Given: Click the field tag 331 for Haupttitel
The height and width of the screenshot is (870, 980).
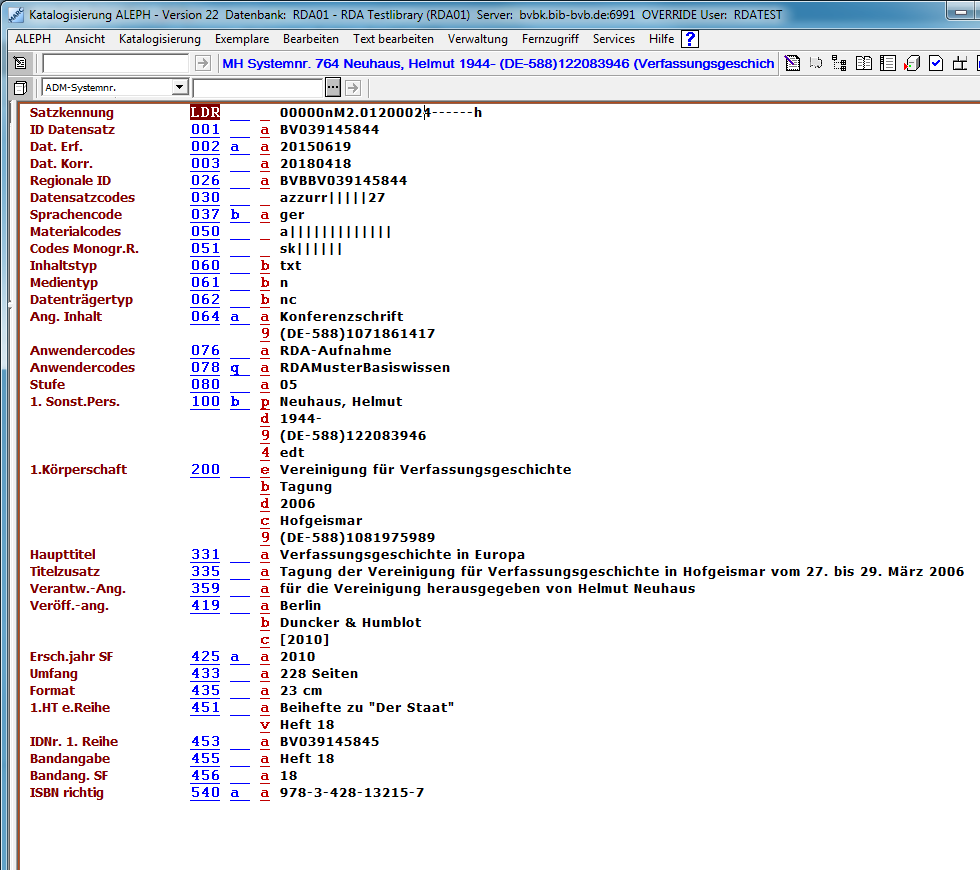Looking at the screenshot, I should pyautogui.click(x=205, y=554).
